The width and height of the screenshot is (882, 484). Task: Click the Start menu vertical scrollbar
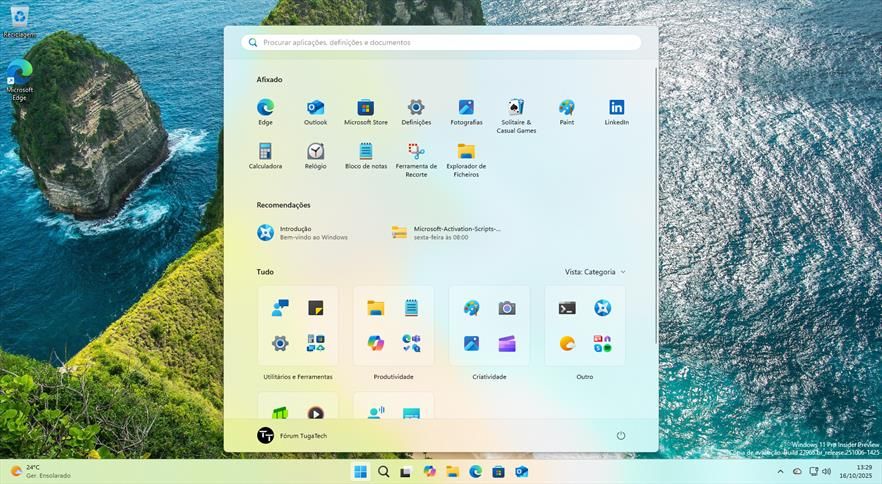coord(655,205)
